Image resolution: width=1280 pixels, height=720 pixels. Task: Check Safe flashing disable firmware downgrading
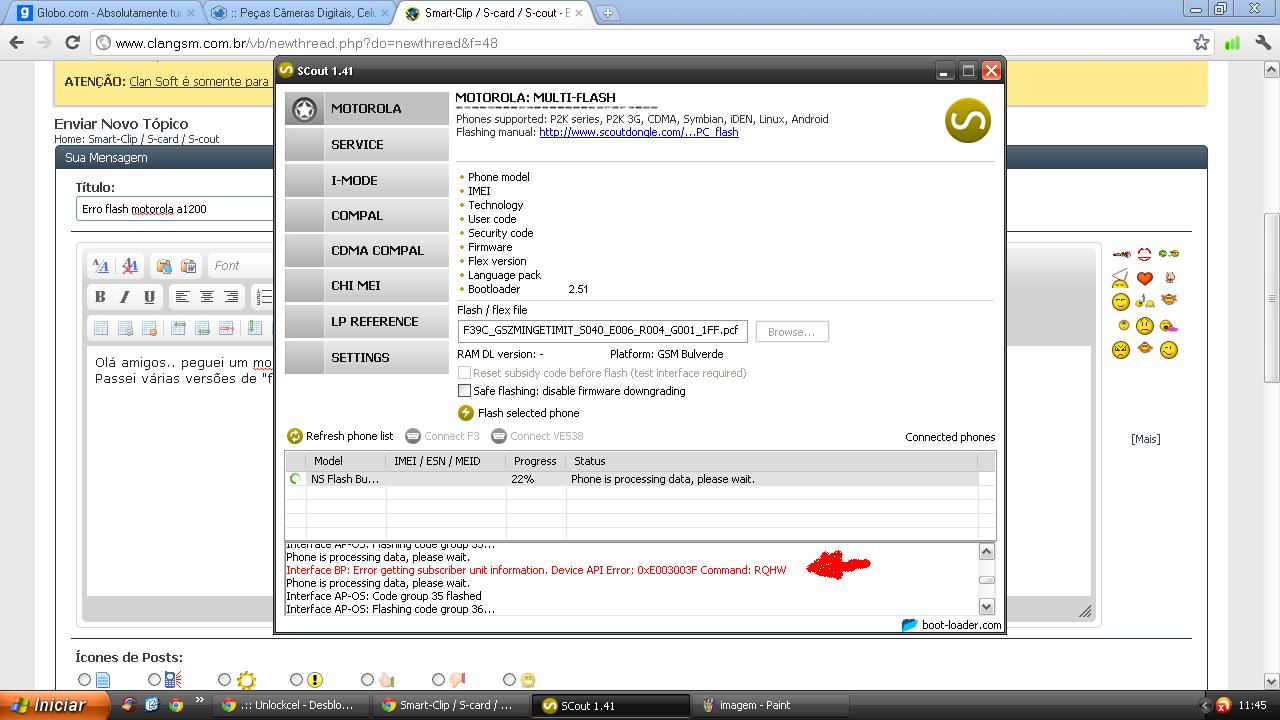[464, 391]
